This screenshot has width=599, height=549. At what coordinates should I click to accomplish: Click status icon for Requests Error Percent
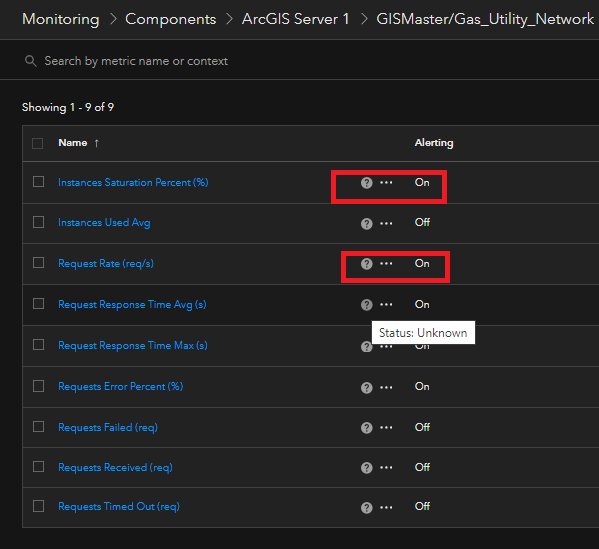click(x=366, y=388)
